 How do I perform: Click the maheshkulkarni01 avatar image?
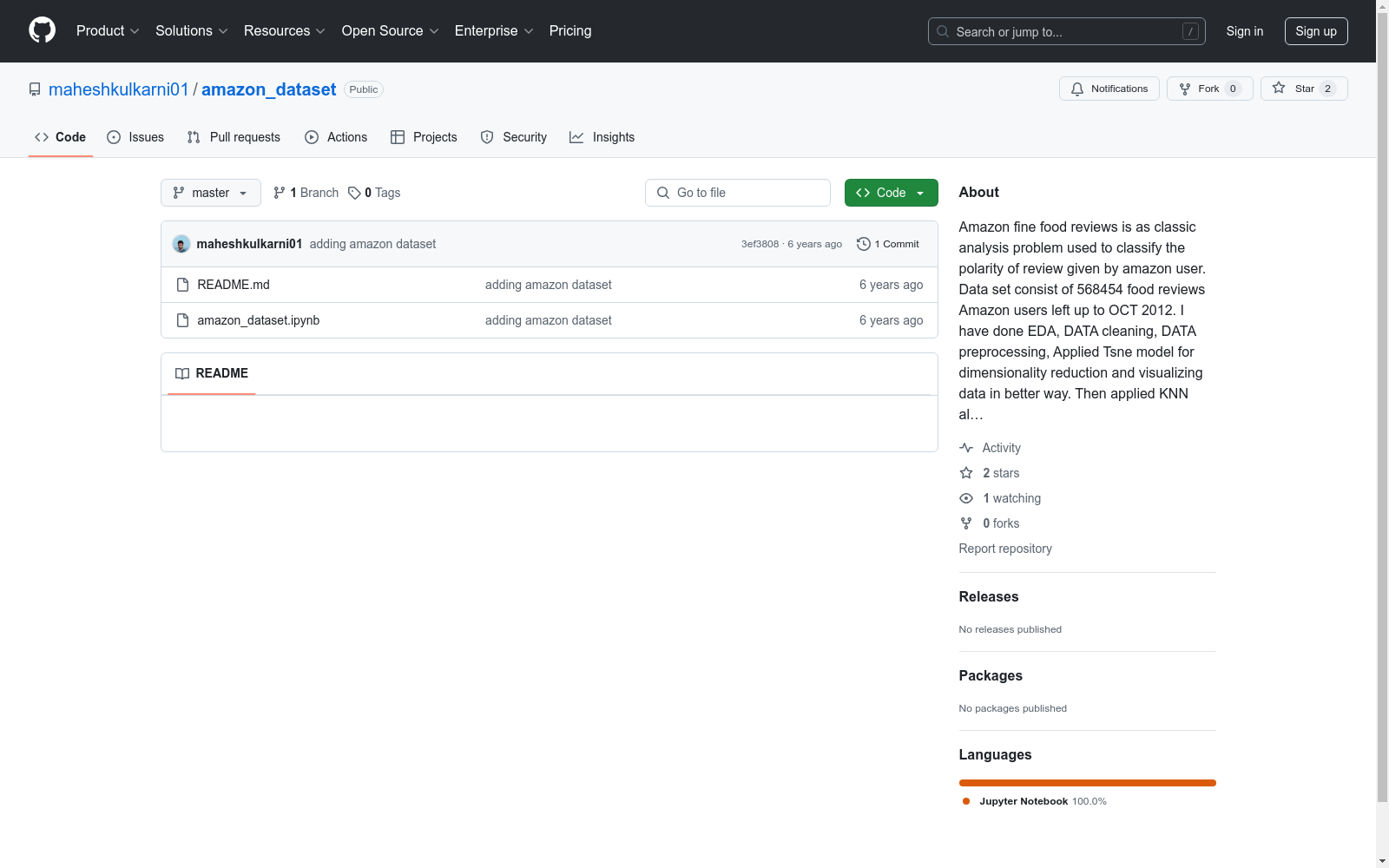(181, 244)
